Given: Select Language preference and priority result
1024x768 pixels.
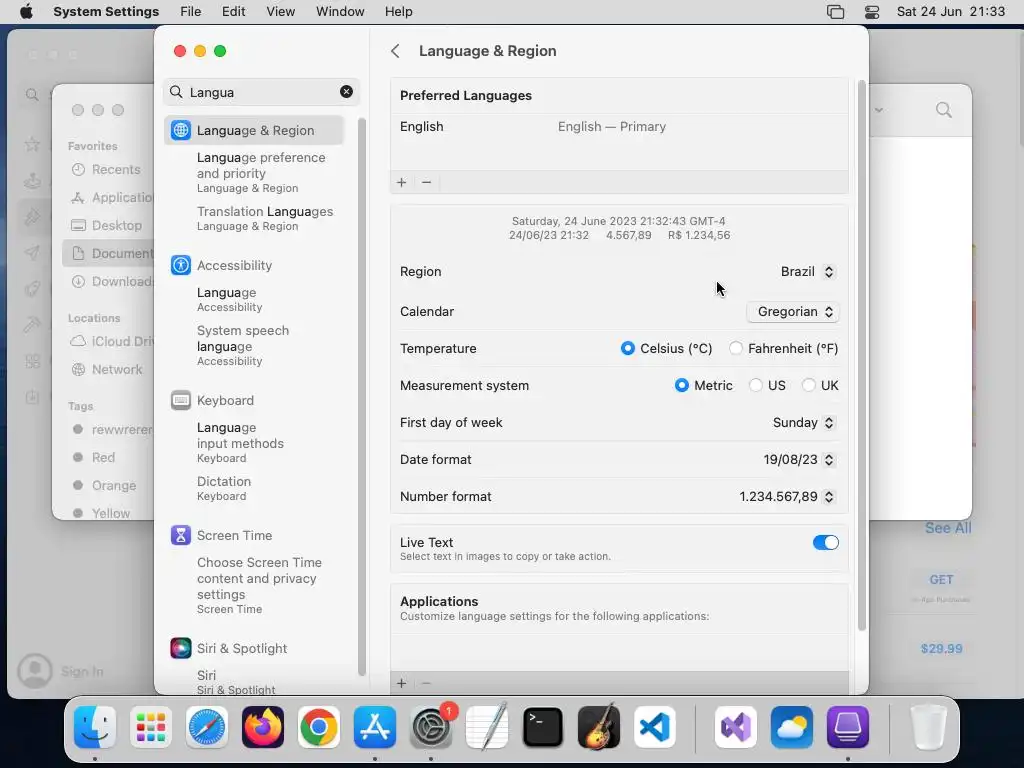Looking at the screenshot, I should 261,172.
